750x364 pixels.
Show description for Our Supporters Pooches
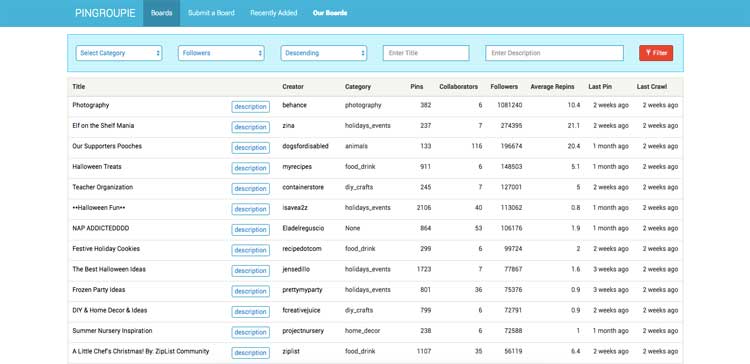point(251,148)
